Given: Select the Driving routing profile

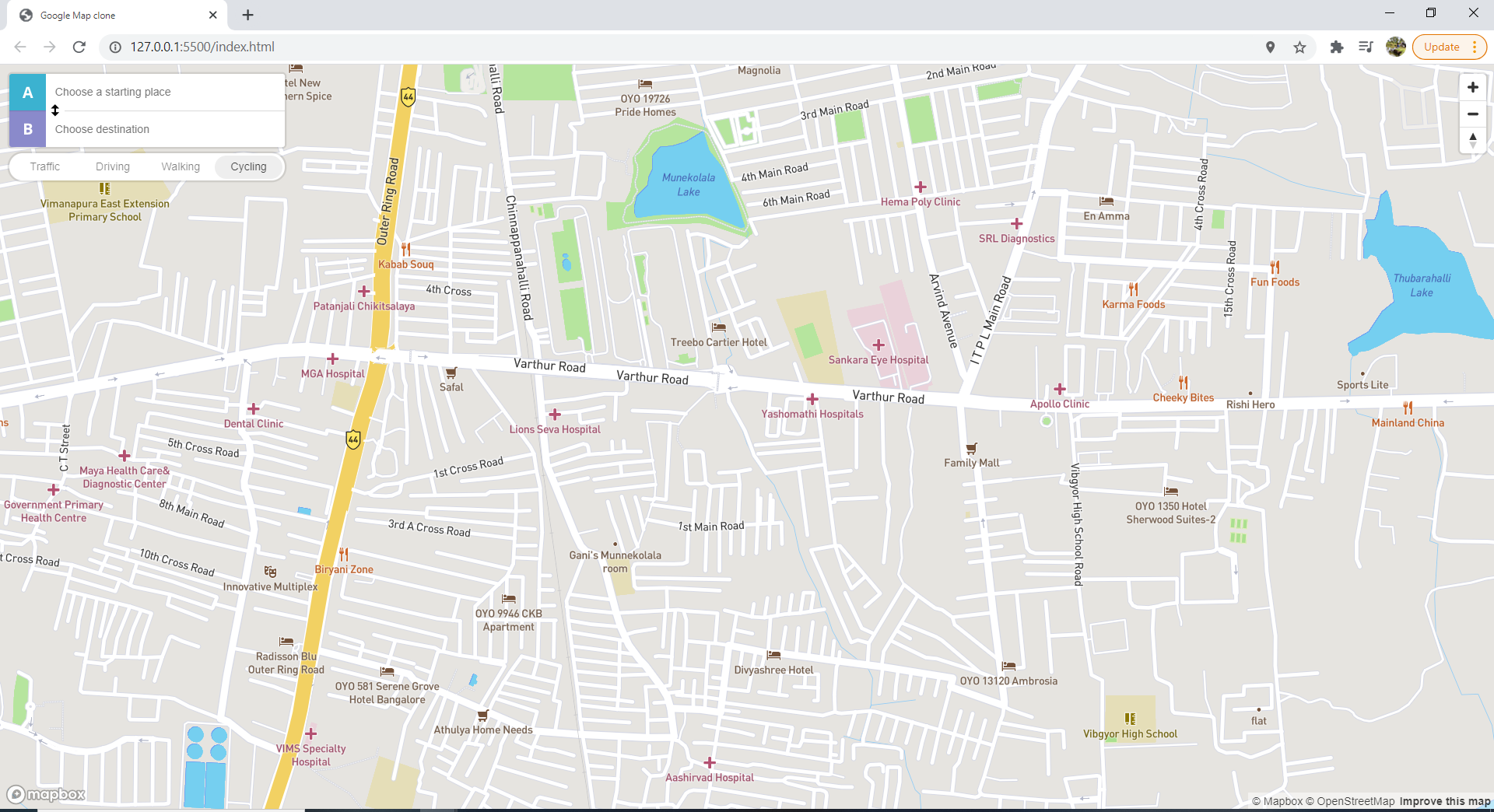Looking at the screenshot, I should pyautogui.click(x=113, y=166).
